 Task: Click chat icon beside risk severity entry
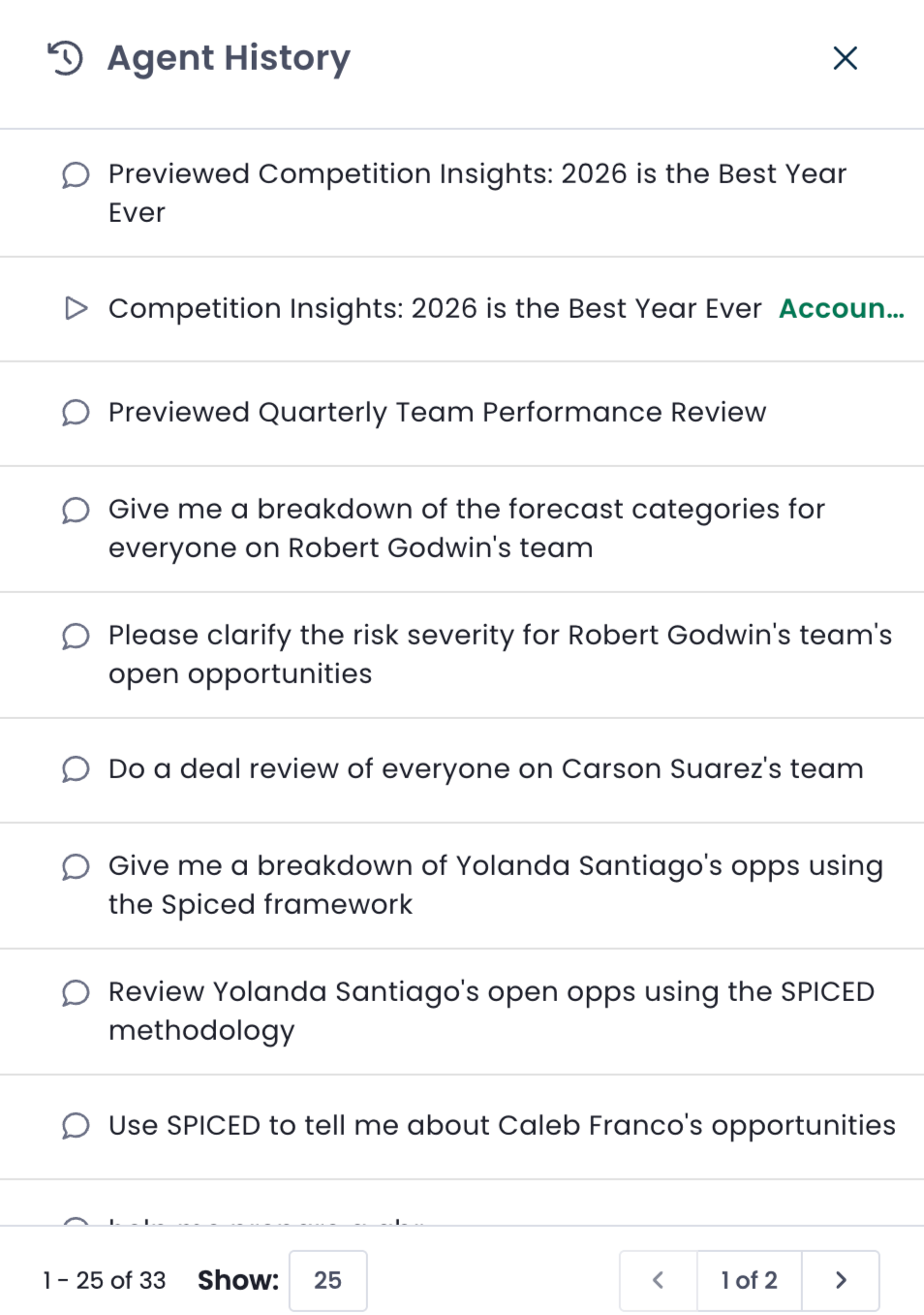(x=76, y=636)
